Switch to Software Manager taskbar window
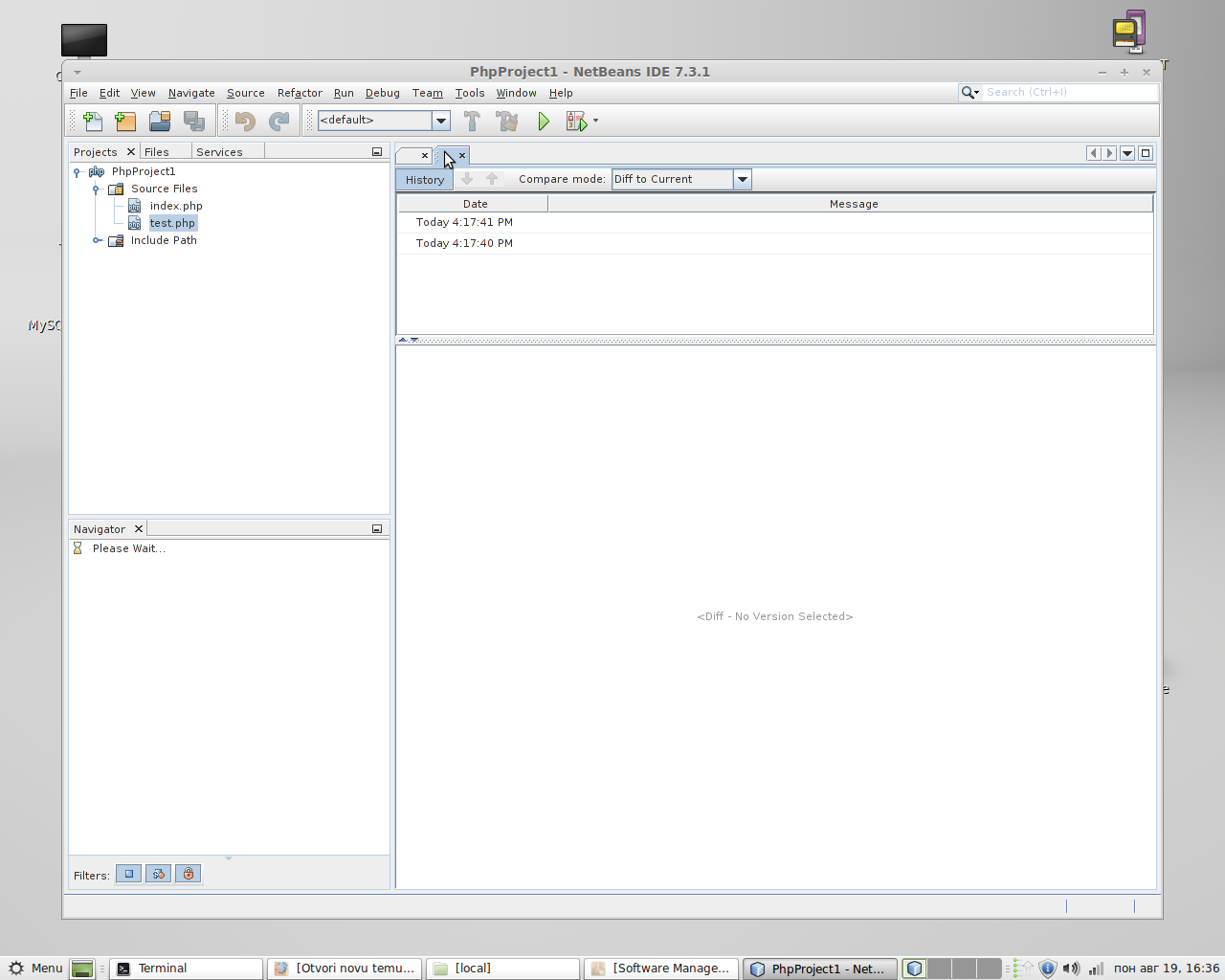The image size is (1225, 980). (661, 969)
